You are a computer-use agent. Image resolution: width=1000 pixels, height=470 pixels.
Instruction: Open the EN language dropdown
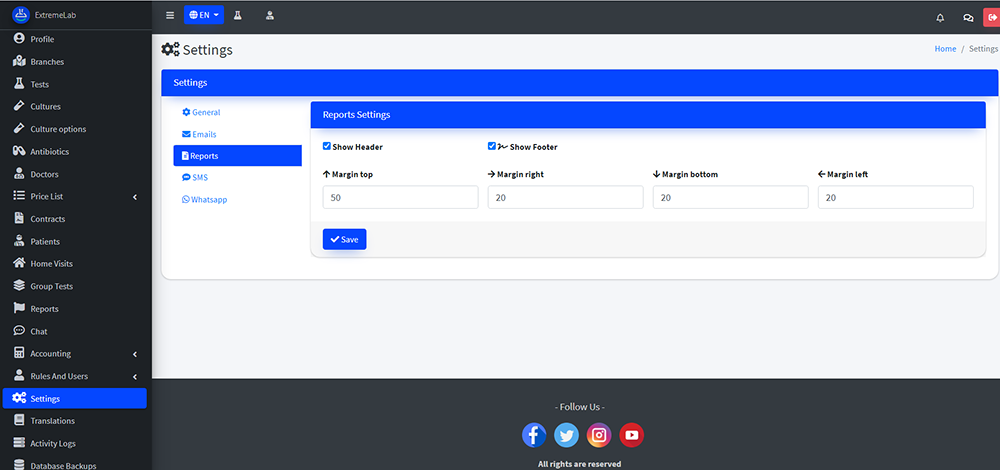tap(203, 16)
